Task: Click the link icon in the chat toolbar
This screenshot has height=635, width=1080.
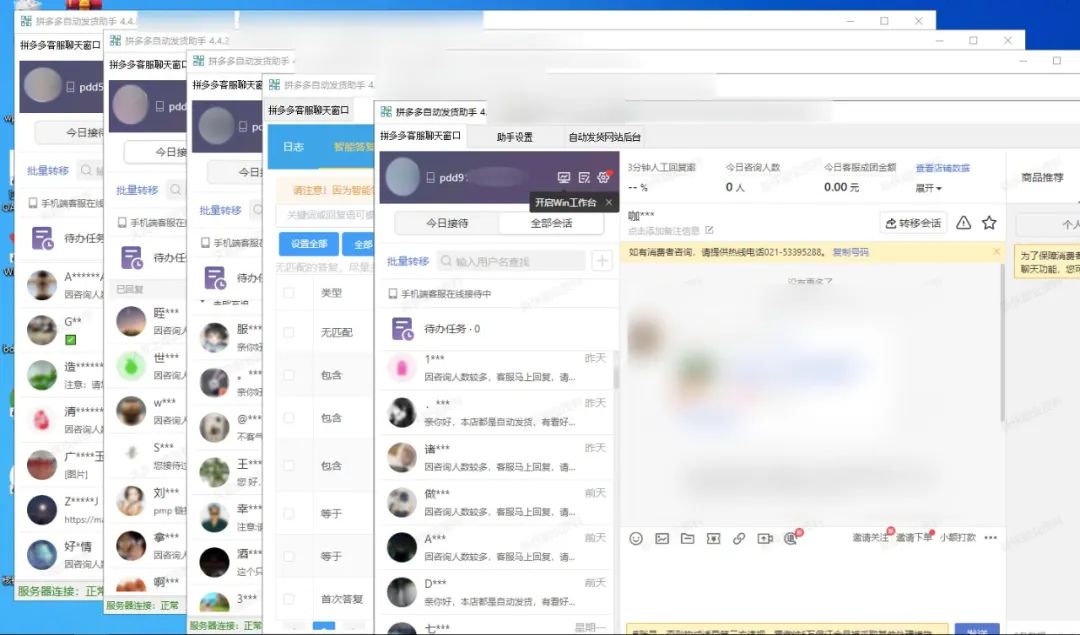Action: (740, 537)
